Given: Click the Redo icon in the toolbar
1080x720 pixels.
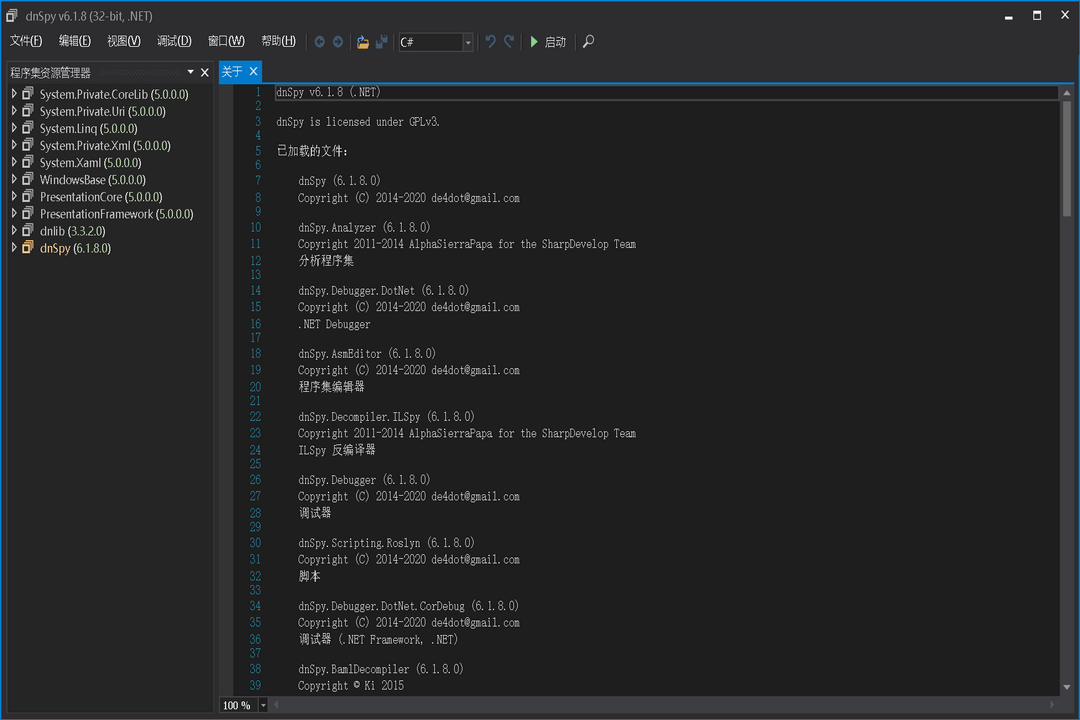Looking at the screenshot, I should pyautogui.click(x=507, y=41).
